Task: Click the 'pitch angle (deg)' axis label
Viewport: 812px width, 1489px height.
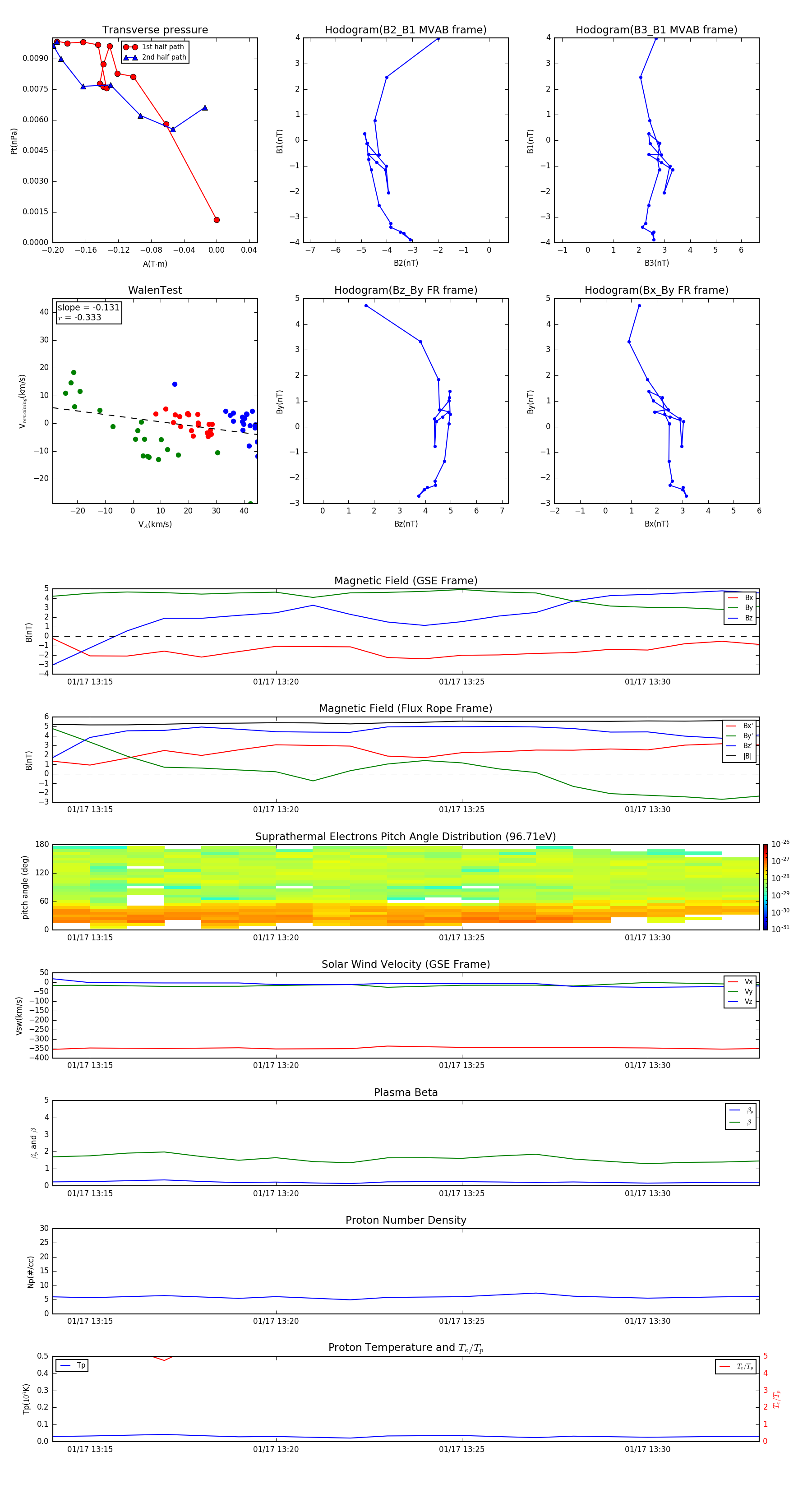Action: click(x=25, y=887)
